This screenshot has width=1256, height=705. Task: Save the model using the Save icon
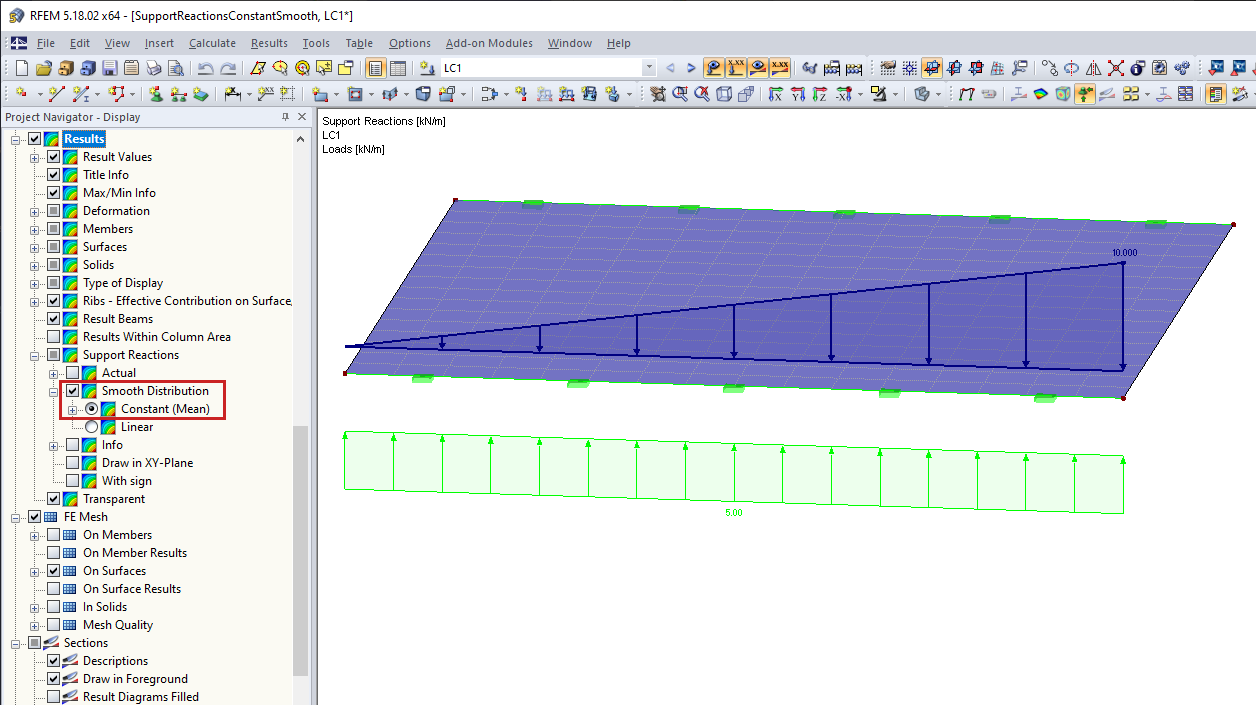110,68
